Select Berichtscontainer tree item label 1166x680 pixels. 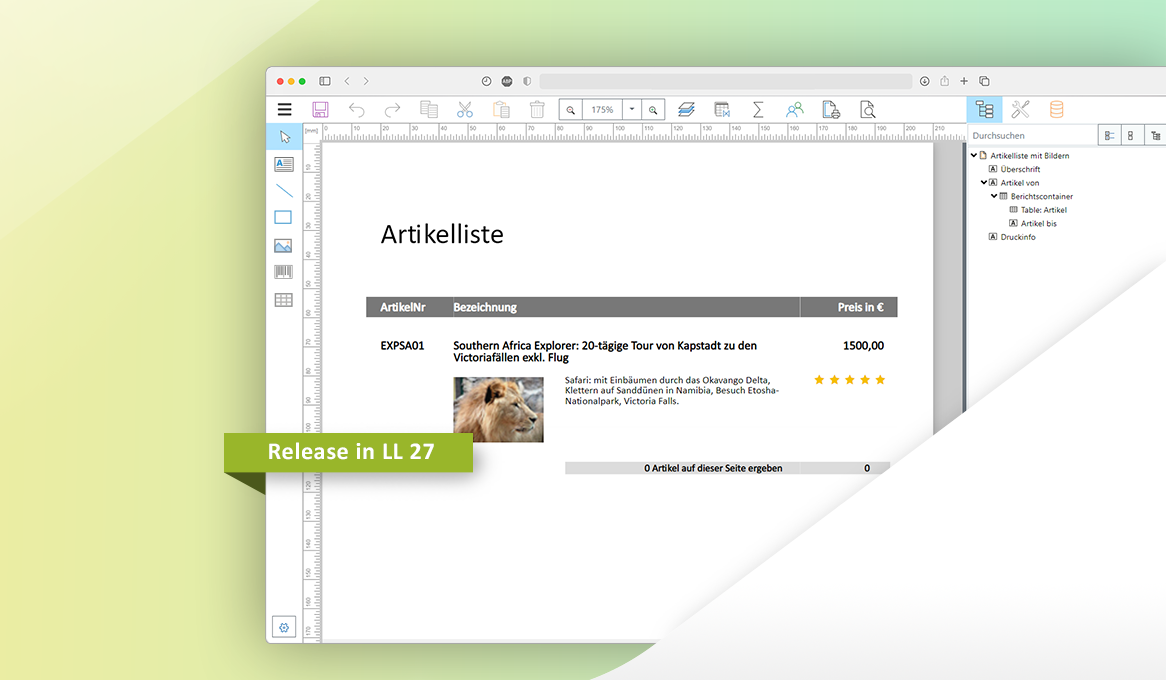point(1042,196)
